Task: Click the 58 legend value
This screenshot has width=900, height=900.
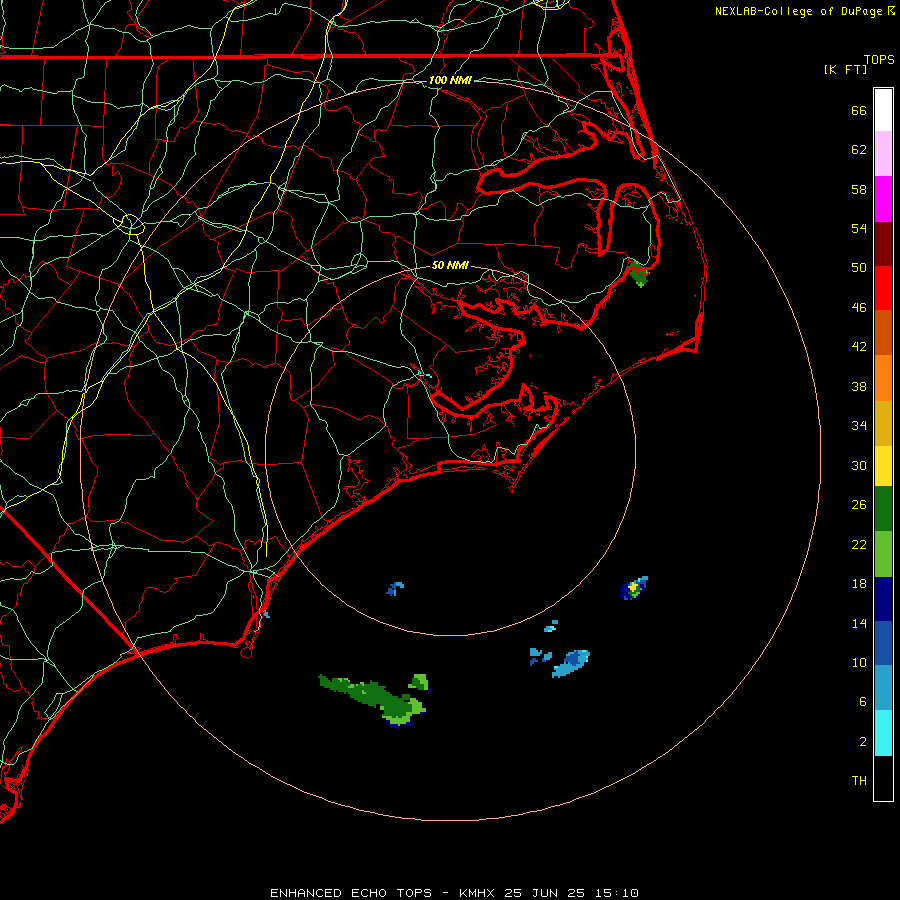Action: [x=859, y=189]
